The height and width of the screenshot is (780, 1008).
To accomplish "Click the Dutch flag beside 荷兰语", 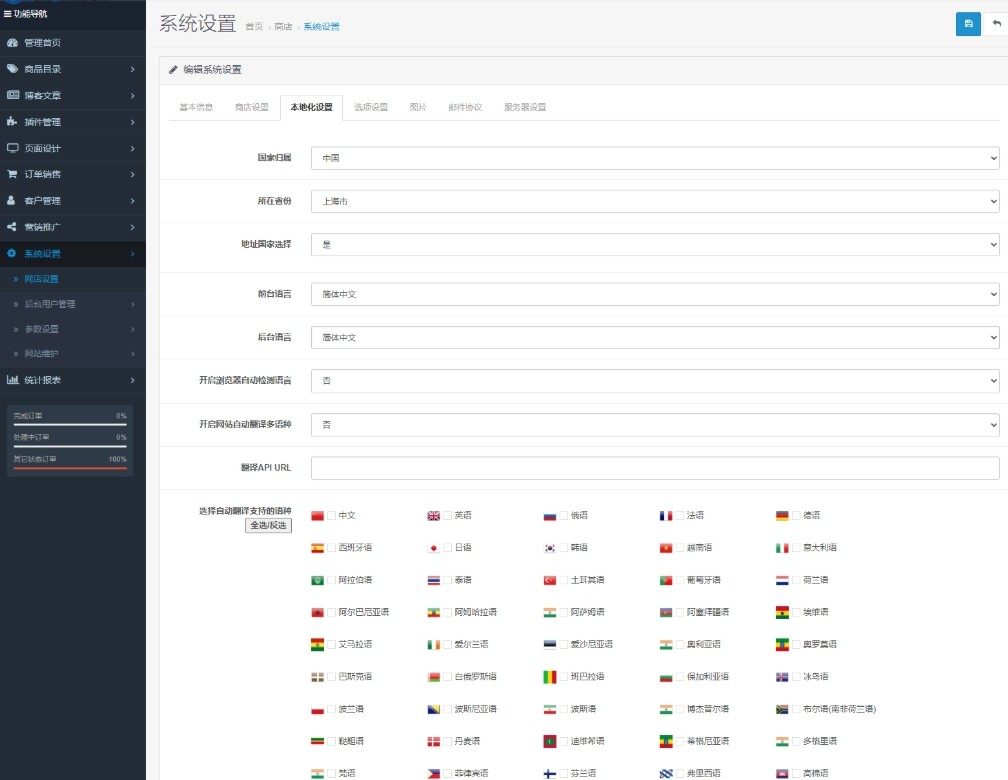I will [x=782, y=580].
